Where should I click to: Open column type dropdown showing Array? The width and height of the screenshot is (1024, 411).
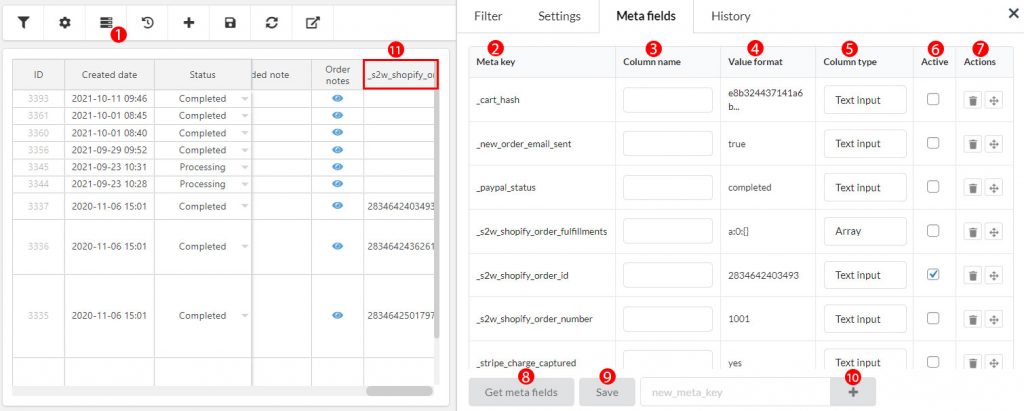click(865, 231)
